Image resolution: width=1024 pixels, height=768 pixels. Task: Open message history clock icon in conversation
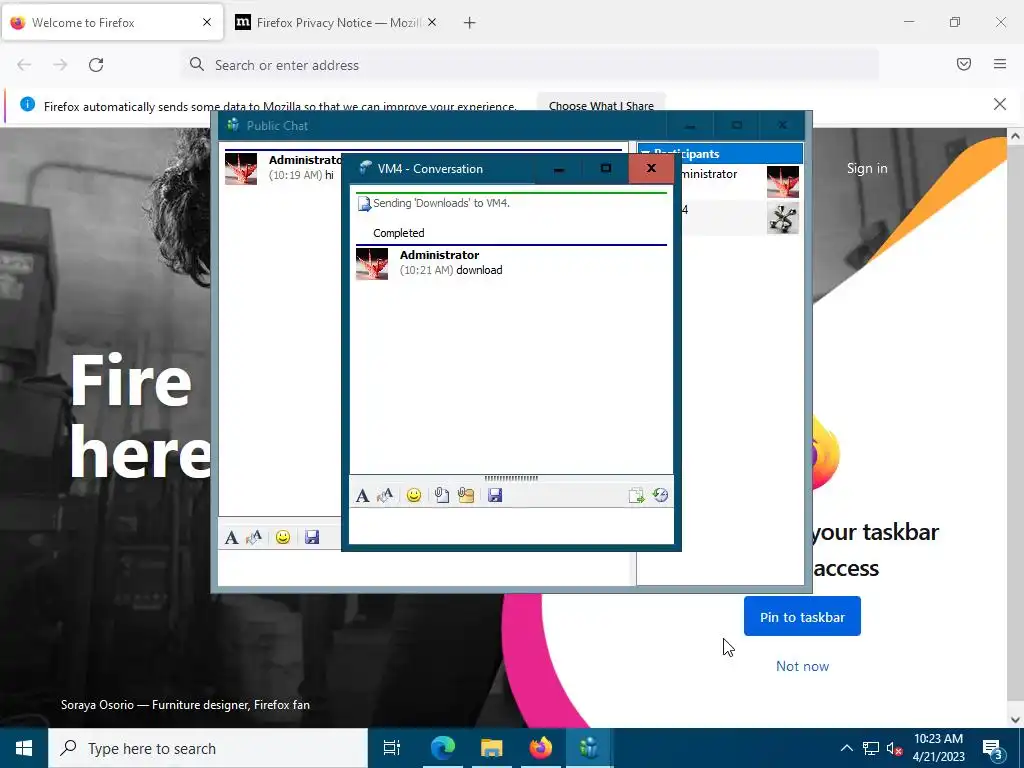click(660, 496)
